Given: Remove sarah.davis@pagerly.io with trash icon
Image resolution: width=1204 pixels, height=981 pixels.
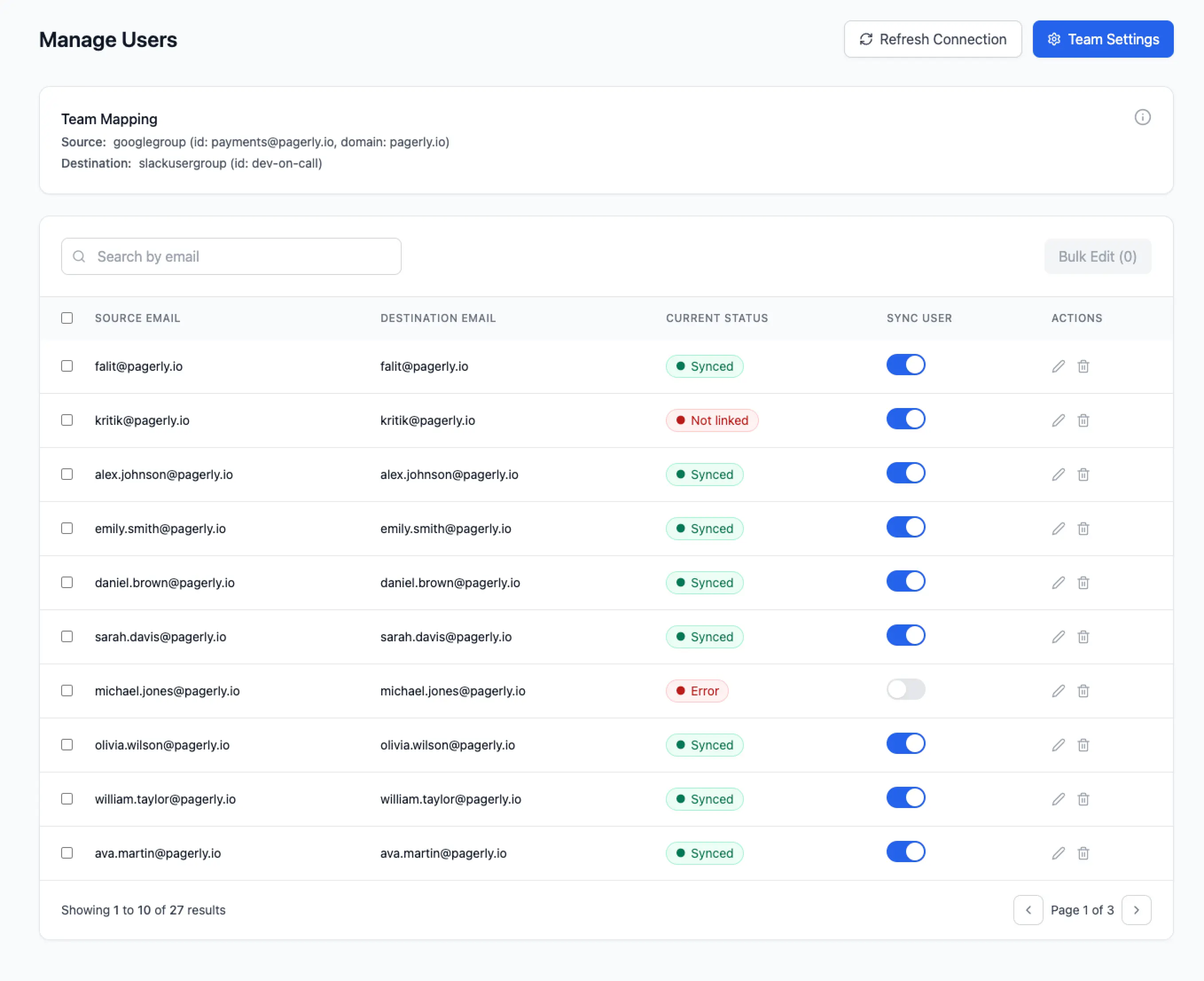Looking at the screenshot, I should click(1083, 637).
